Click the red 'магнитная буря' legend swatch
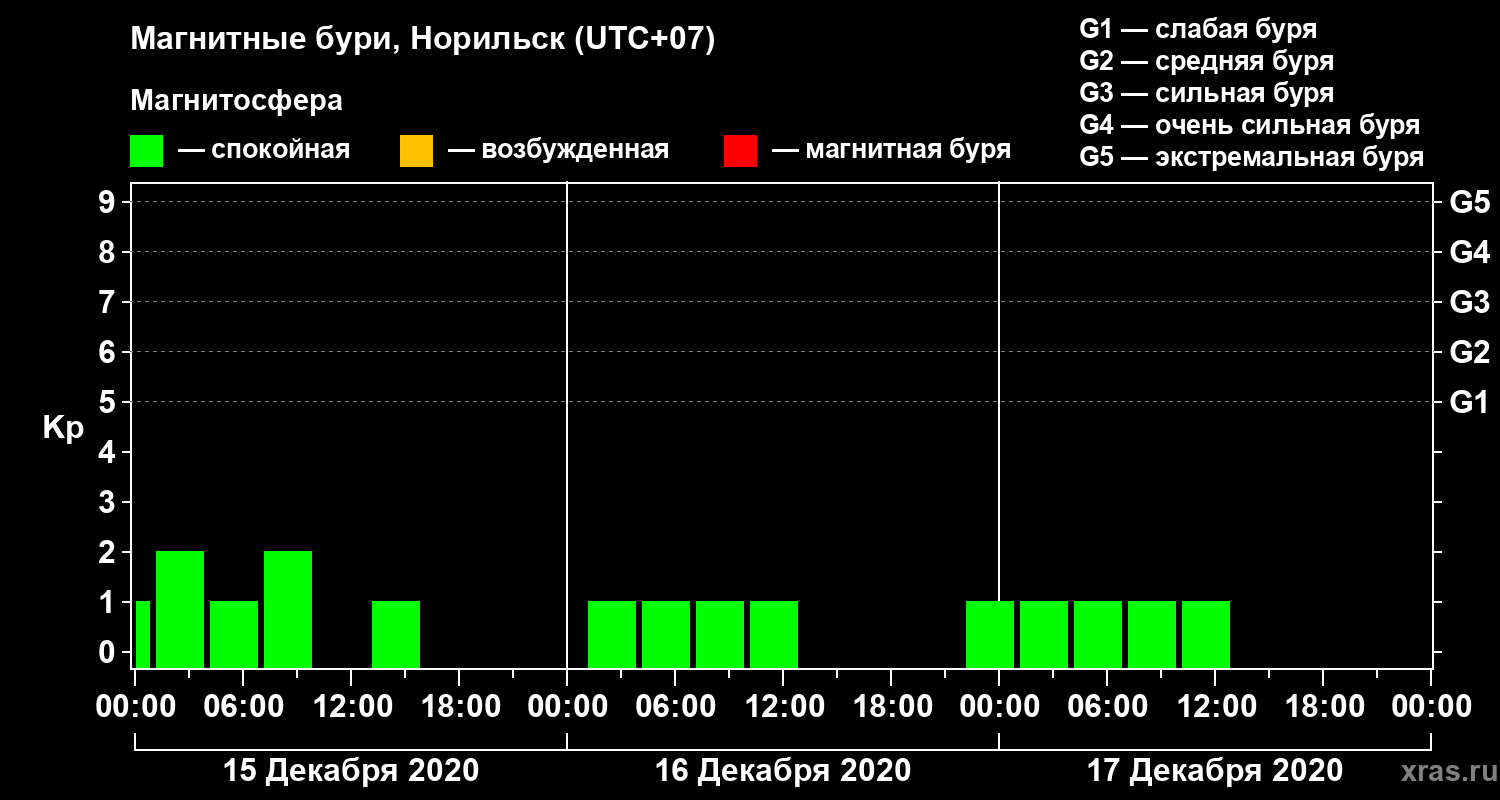 point(740,151)
